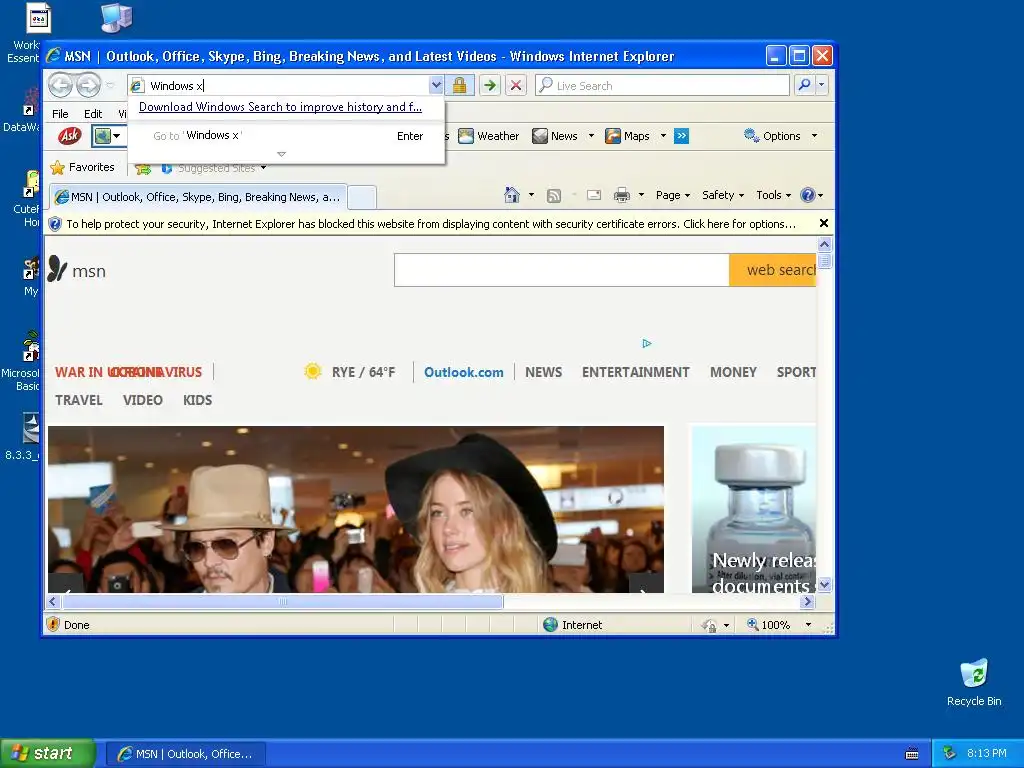Screen dimensions: 1024x768
Task: Click the Outlook.com link
Action: pyautogui.click(x=464, y=372)
